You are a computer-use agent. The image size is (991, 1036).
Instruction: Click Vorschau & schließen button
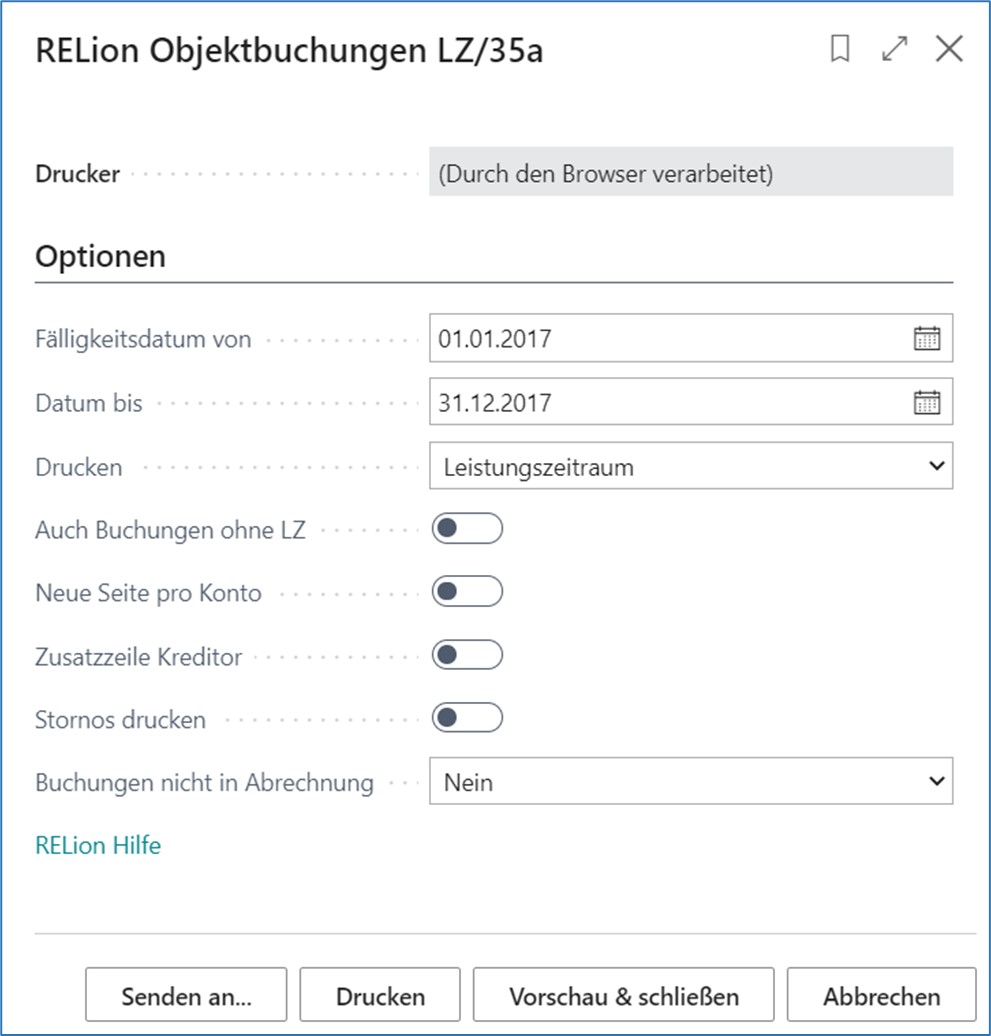623,996
